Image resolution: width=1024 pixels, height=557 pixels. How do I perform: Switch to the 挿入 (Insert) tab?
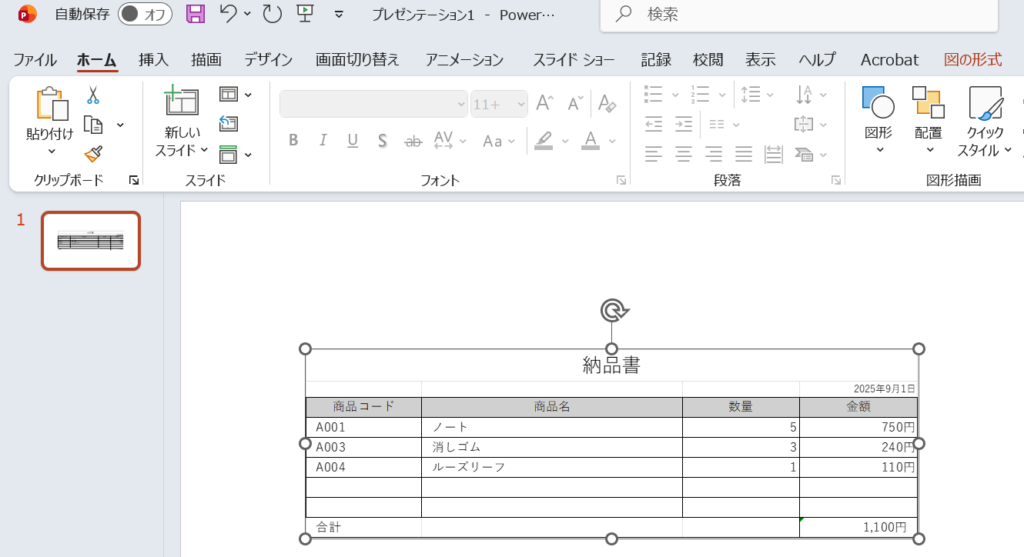153,59
